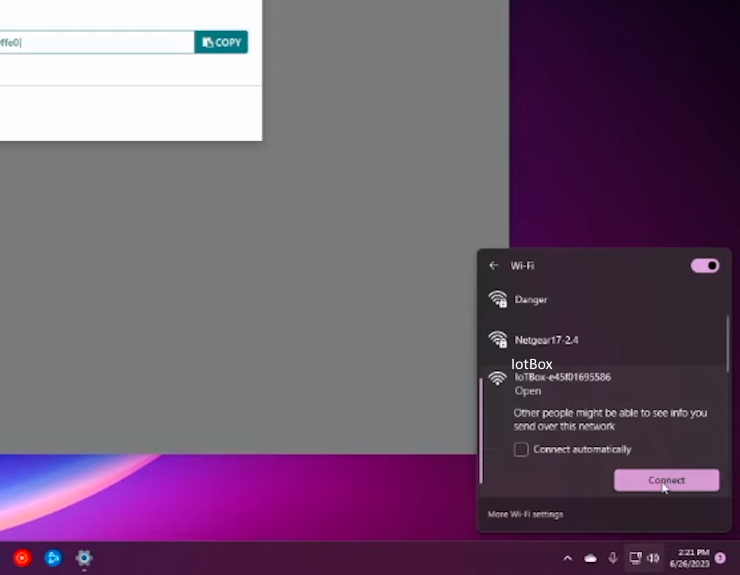Show hidden icons with the tray chevron
The image size is (740, 575).
[x=568, y=558]
